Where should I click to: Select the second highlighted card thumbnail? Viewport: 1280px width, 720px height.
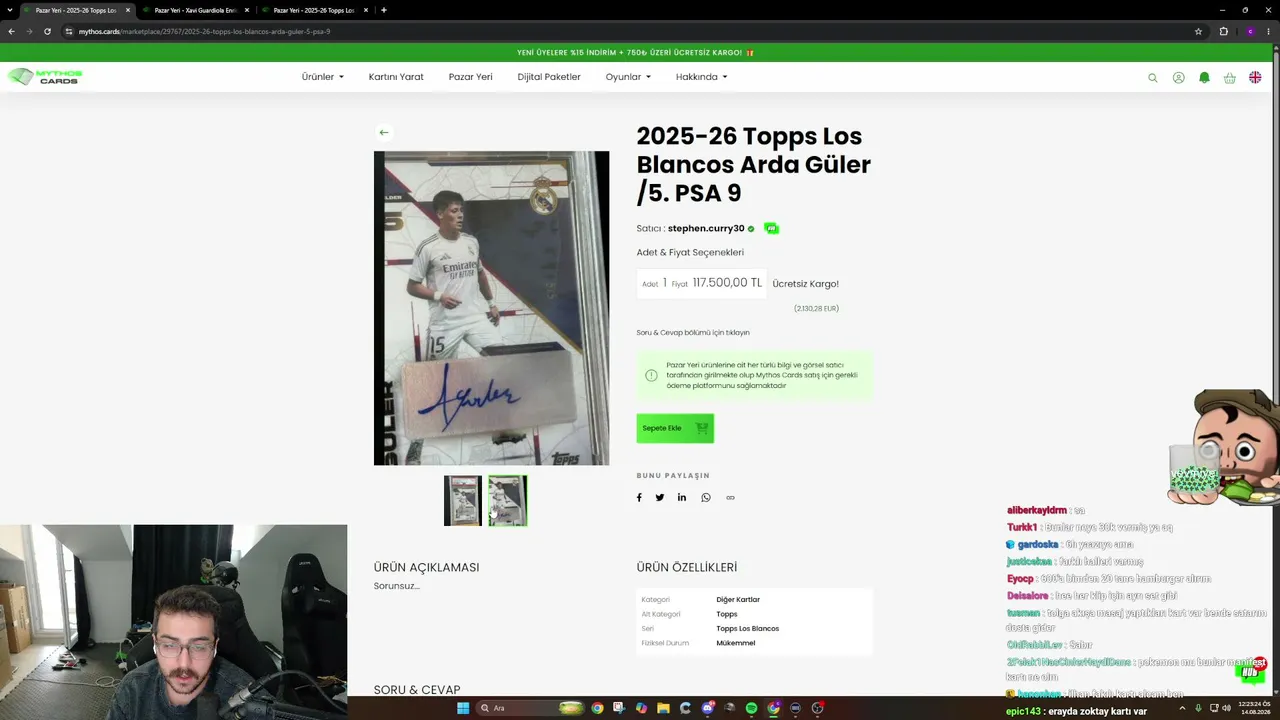tap(508, 501)
